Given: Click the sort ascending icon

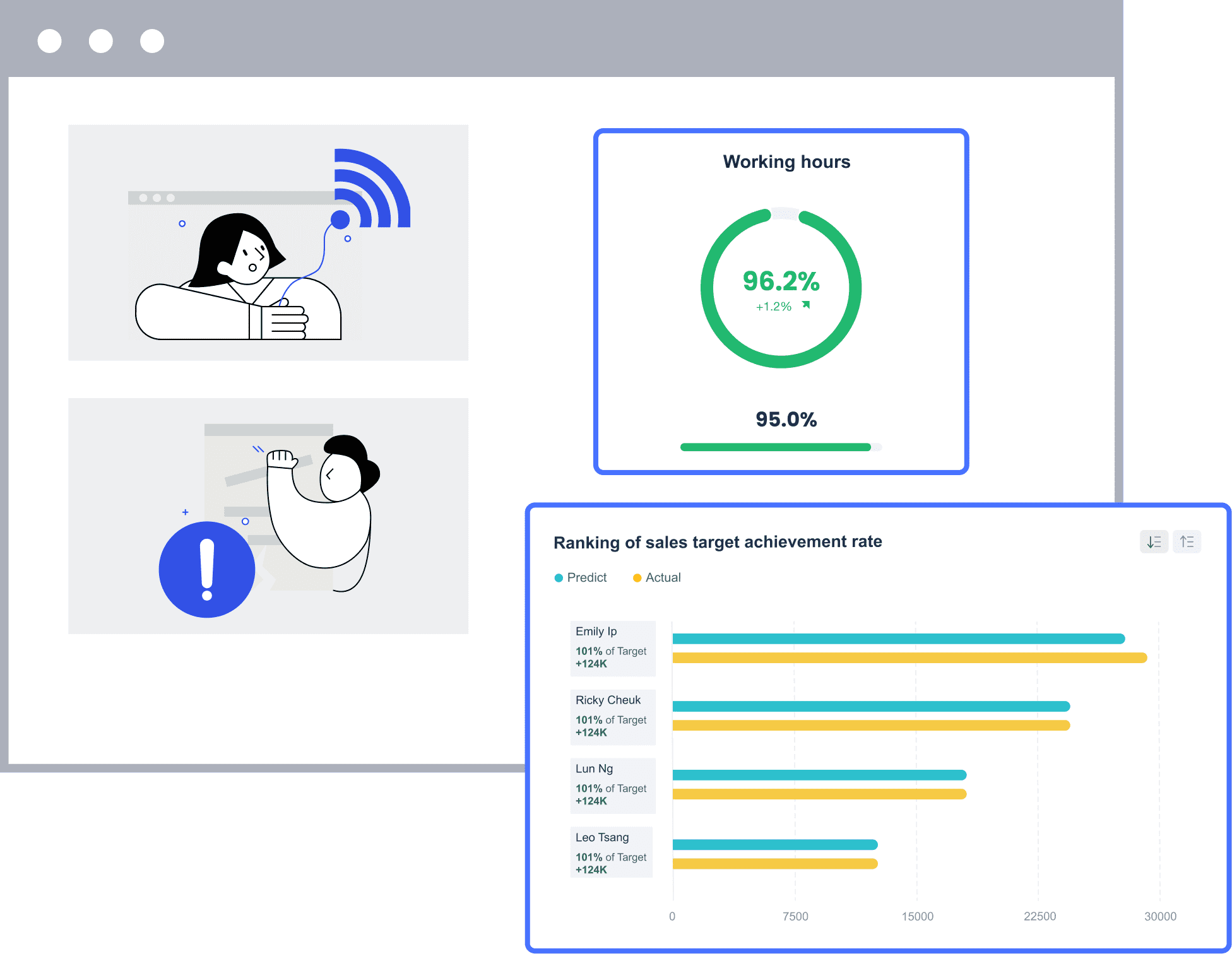Looking at the screenshot, I should [1187, 542].
